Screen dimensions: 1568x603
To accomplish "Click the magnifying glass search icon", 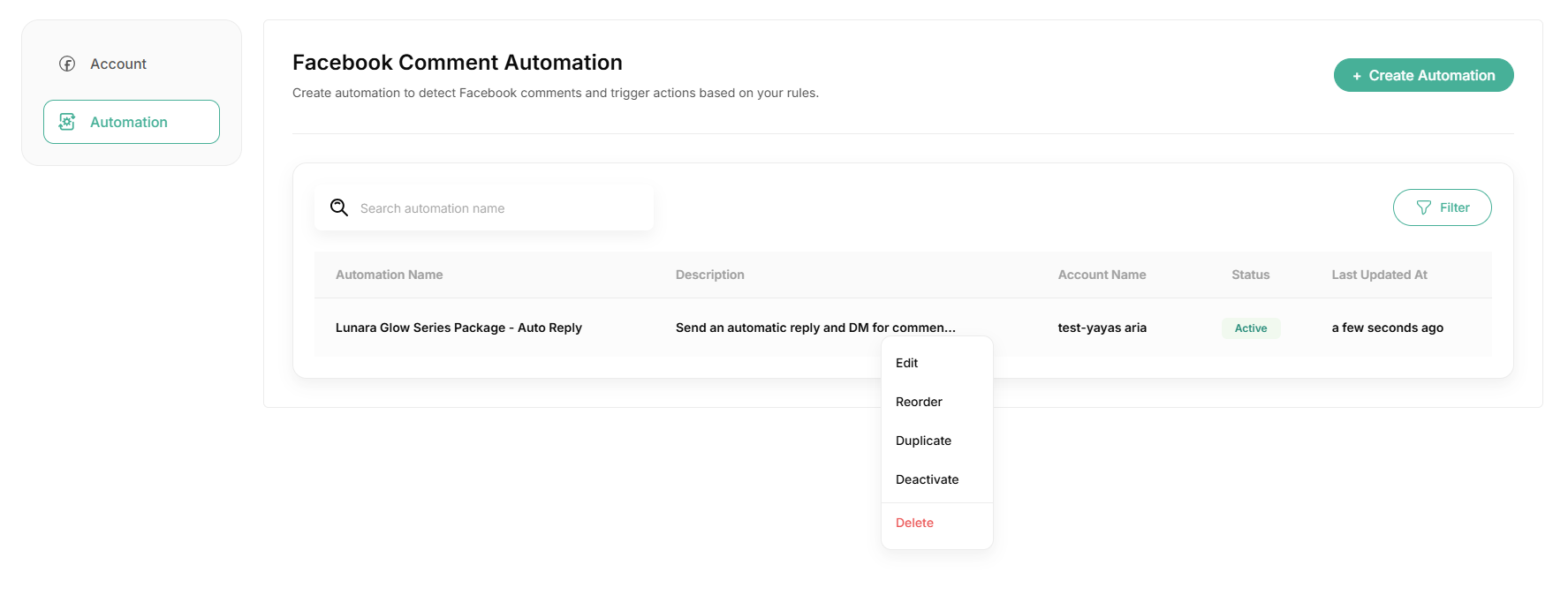I will tap(339, 207).
